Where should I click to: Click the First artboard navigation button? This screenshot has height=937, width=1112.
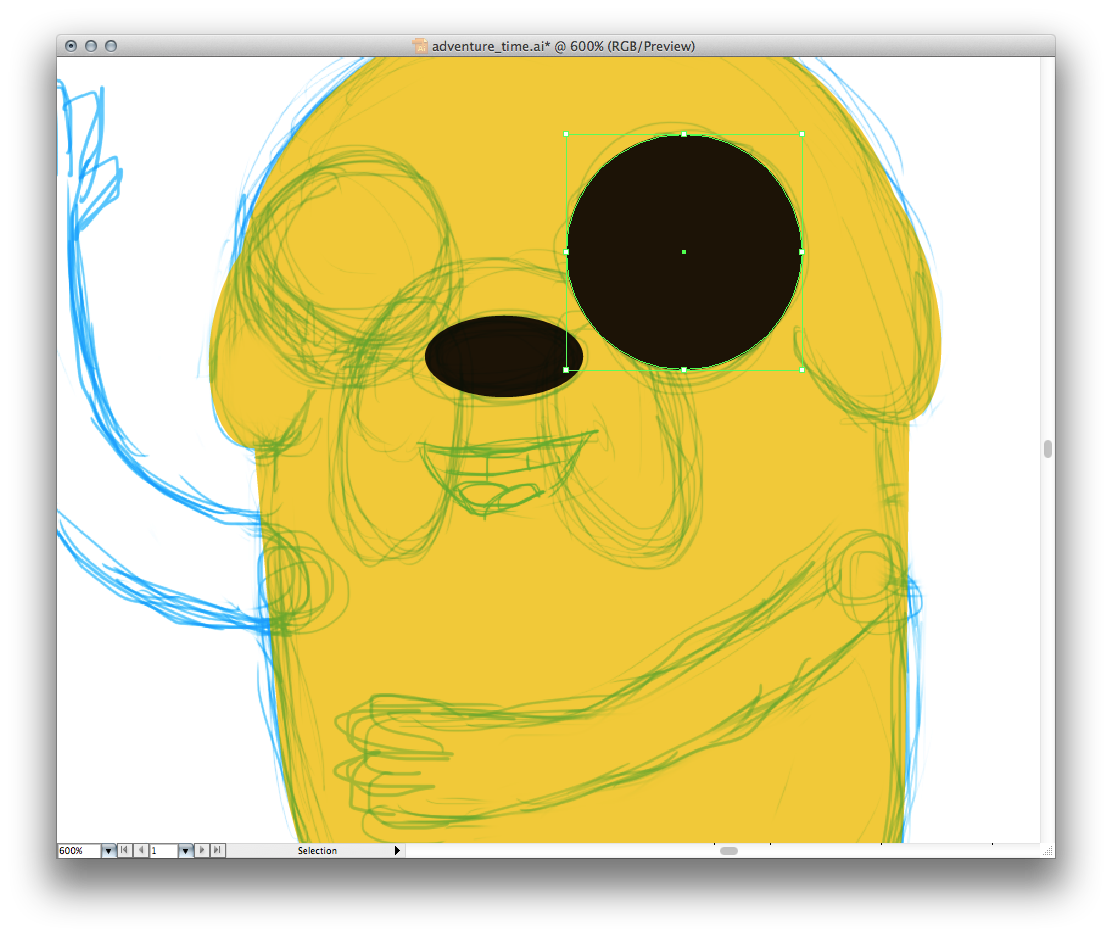tap(125, 851)
